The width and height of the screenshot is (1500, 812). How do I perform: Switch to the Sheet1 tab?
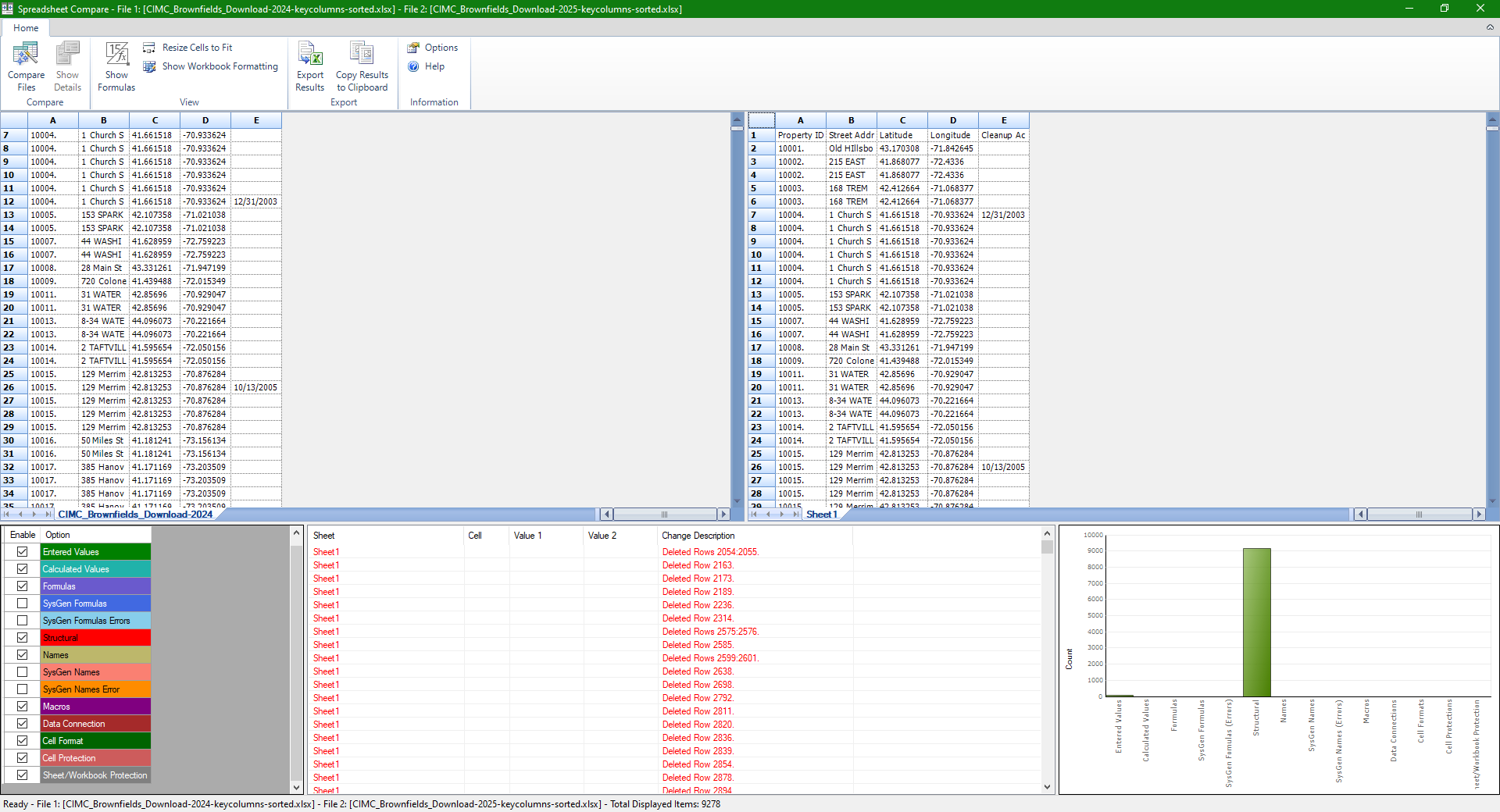tap(821, 514)
